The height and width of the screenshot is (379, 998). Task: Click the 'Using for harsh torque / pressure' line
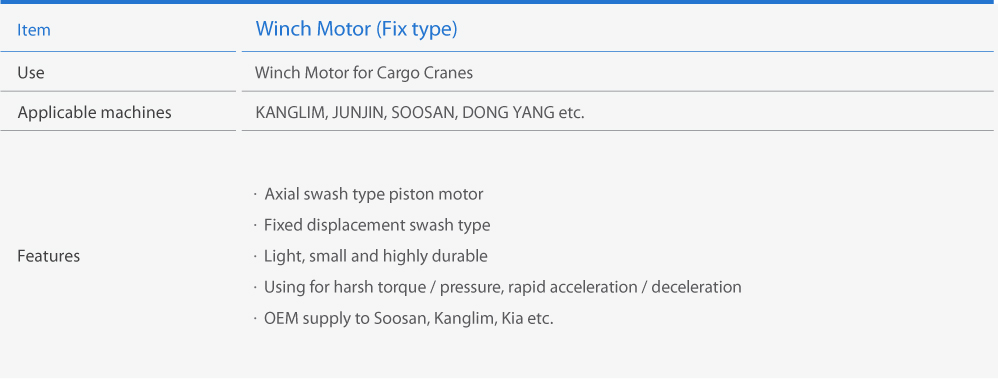coord(503,287)
